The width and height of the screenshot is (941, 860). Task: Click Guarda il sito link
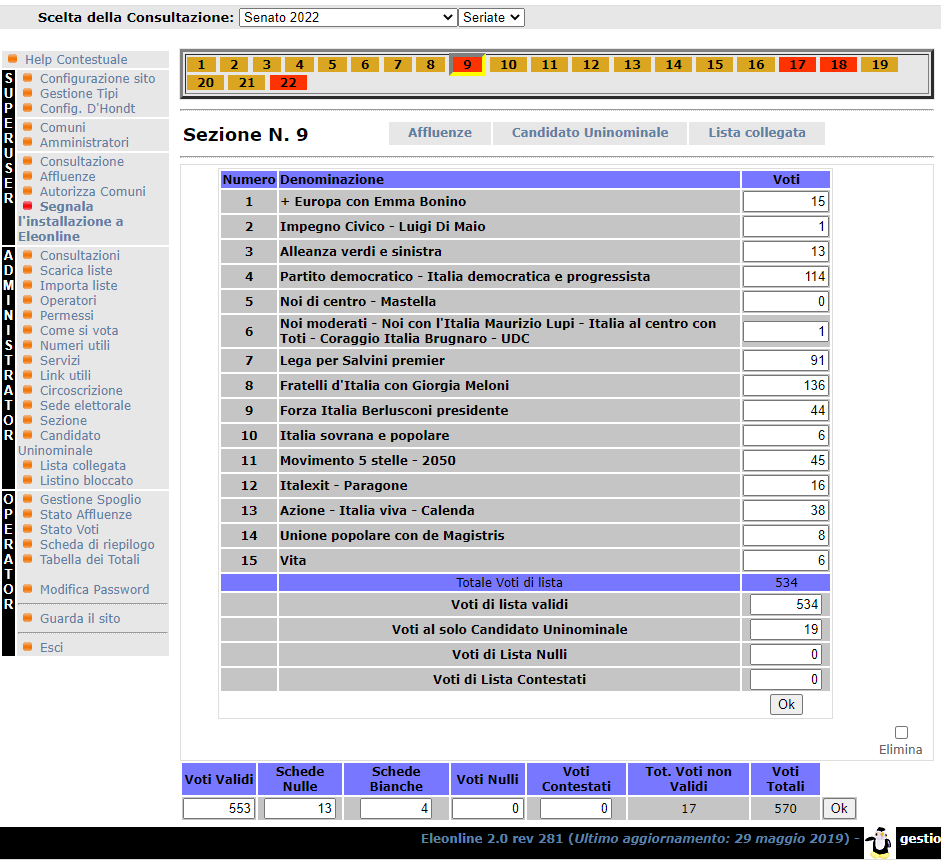tap(80, 619)
